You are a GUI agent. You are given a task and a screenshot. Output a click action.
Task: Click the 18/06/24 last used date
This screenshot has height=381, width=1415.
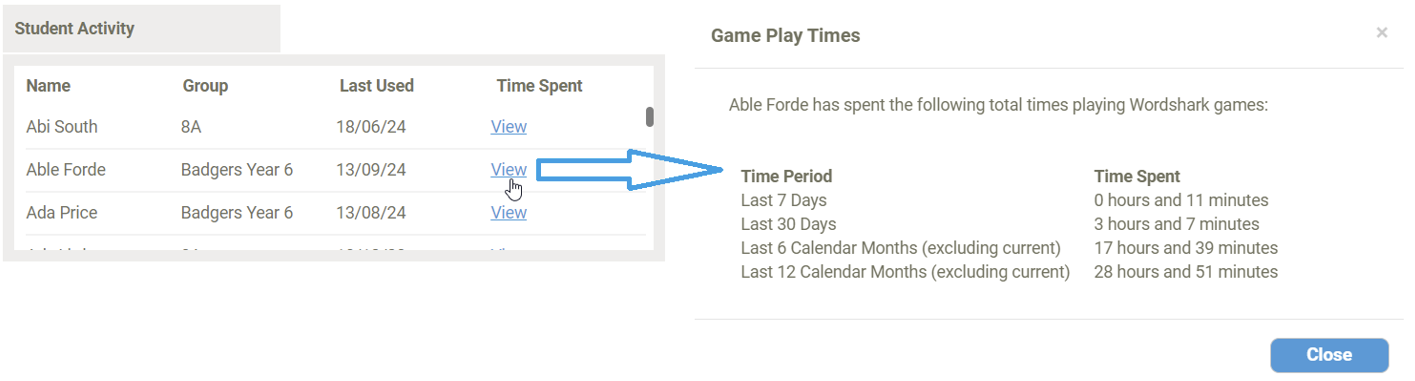(371, 127)
